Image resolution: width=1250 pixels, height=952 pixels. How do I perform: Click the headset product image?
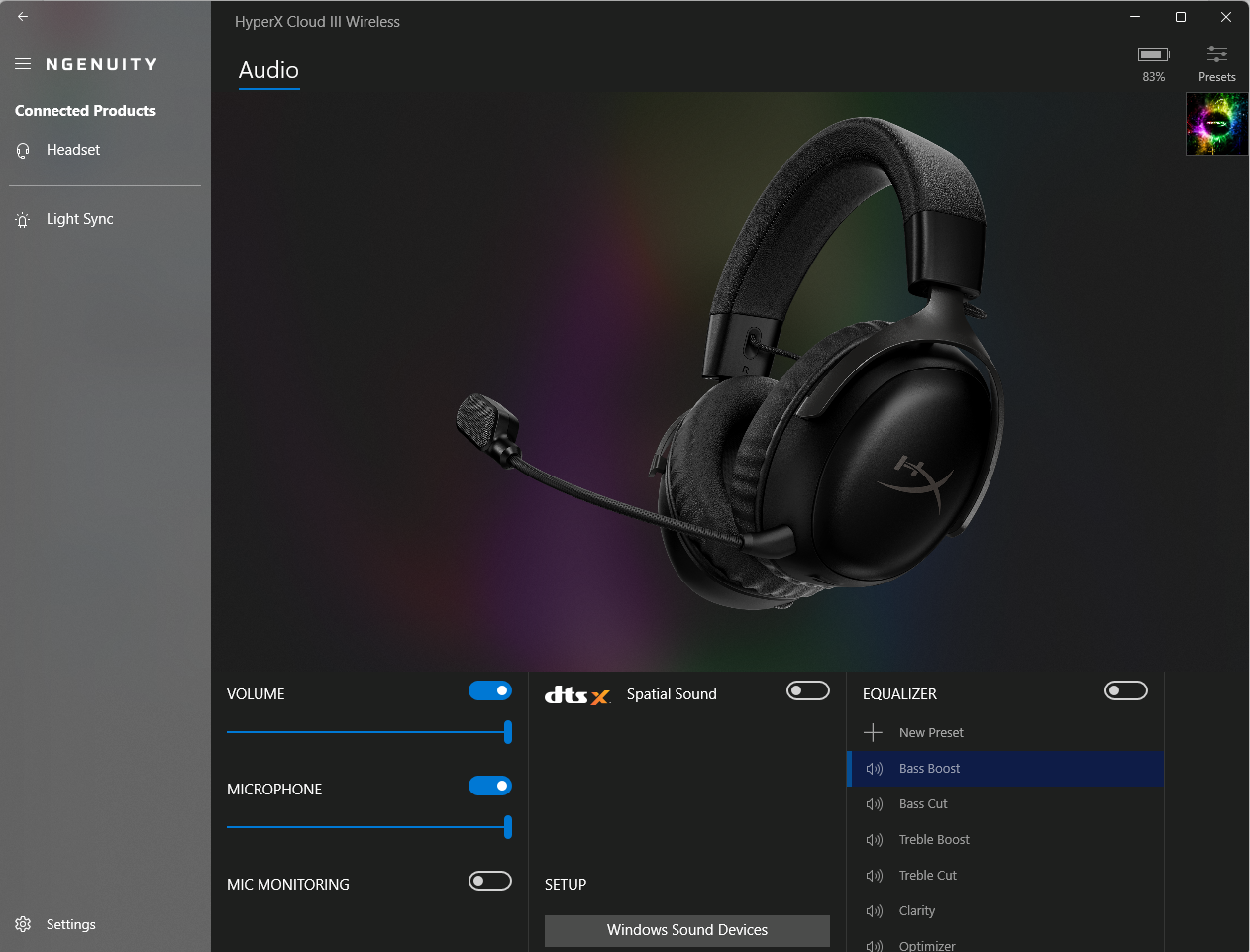click(731, 365)
